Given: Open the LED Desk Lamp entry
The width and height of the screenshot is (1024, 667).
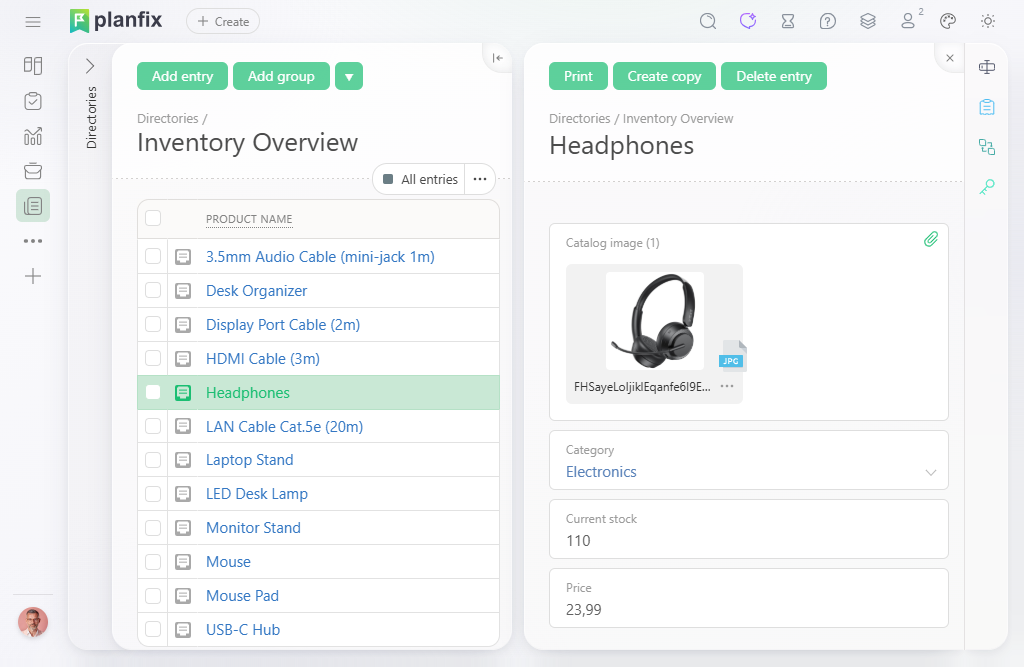Looking at the screenshot, I should tap(257, 494).
